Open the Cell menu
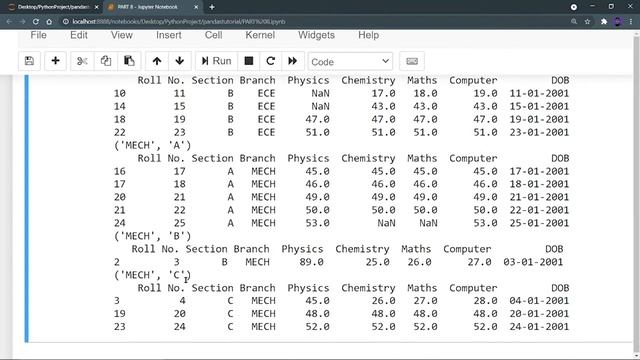 click(x=213, y=35)
